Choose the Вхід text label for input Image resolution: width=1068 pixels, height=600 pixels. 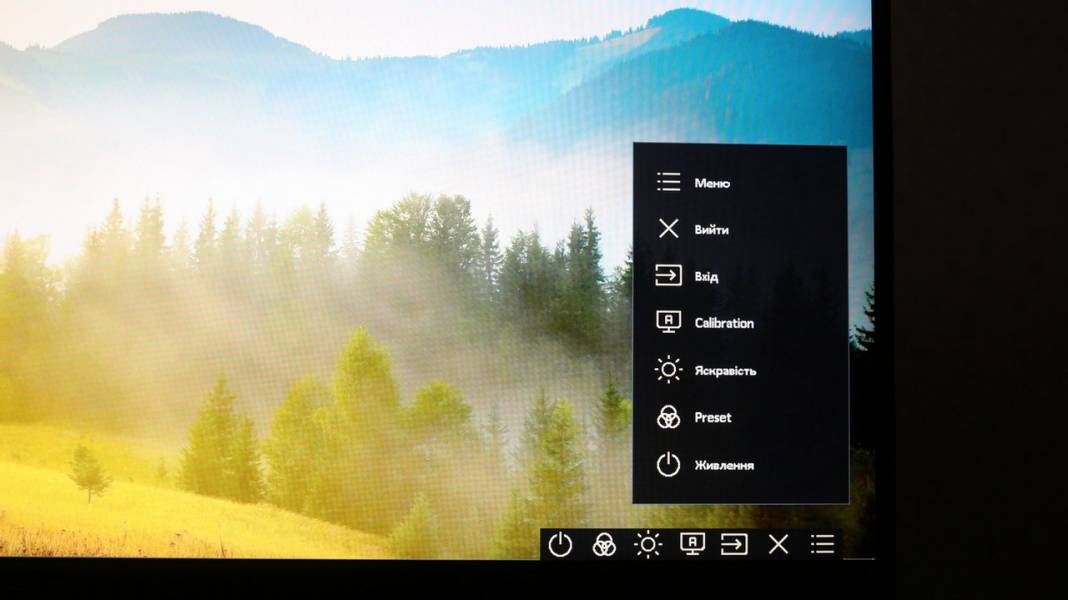click(706, 276)
